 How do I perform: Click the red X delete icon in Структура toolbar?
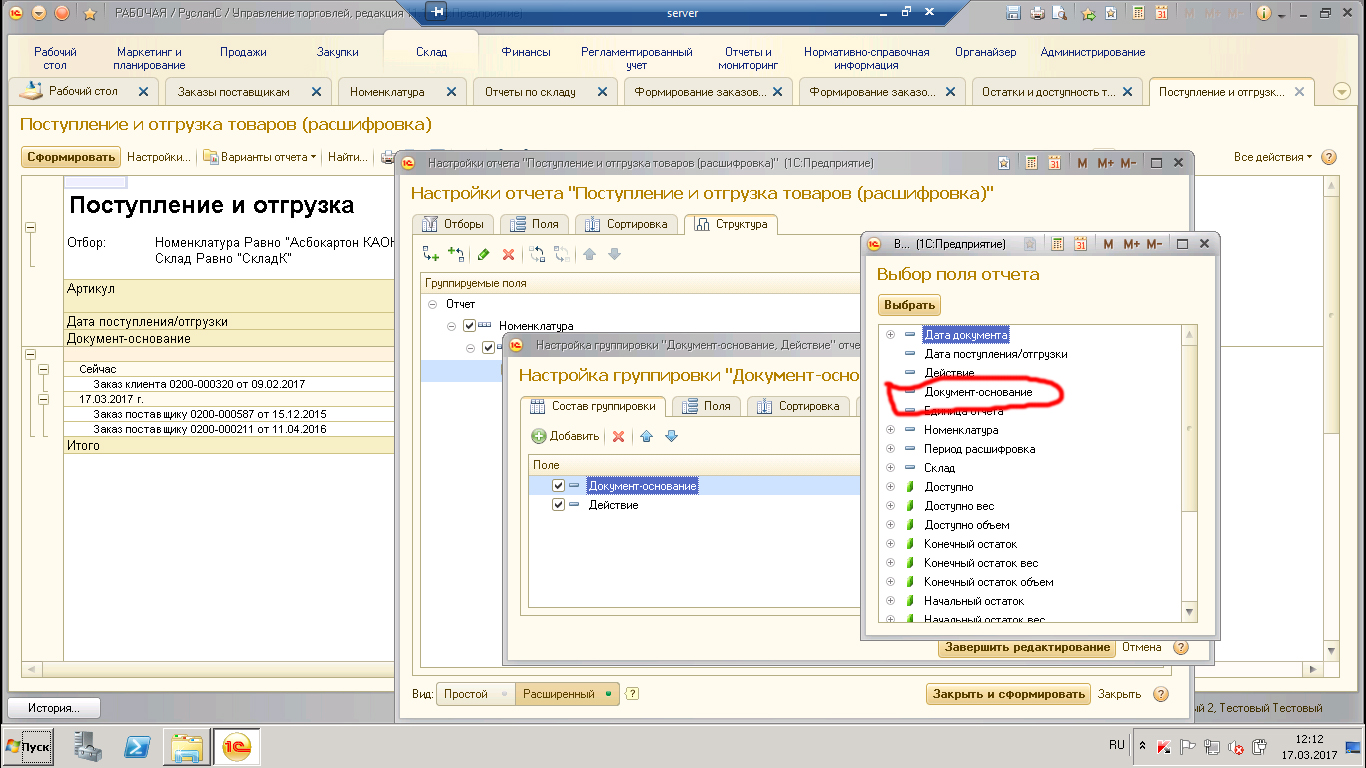508,255
